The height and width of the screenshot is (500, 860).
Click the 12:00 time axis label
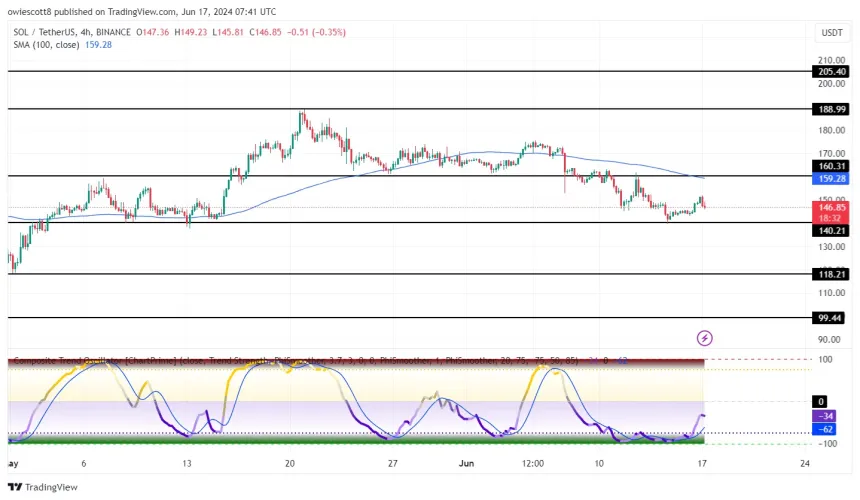pos(532,463)
